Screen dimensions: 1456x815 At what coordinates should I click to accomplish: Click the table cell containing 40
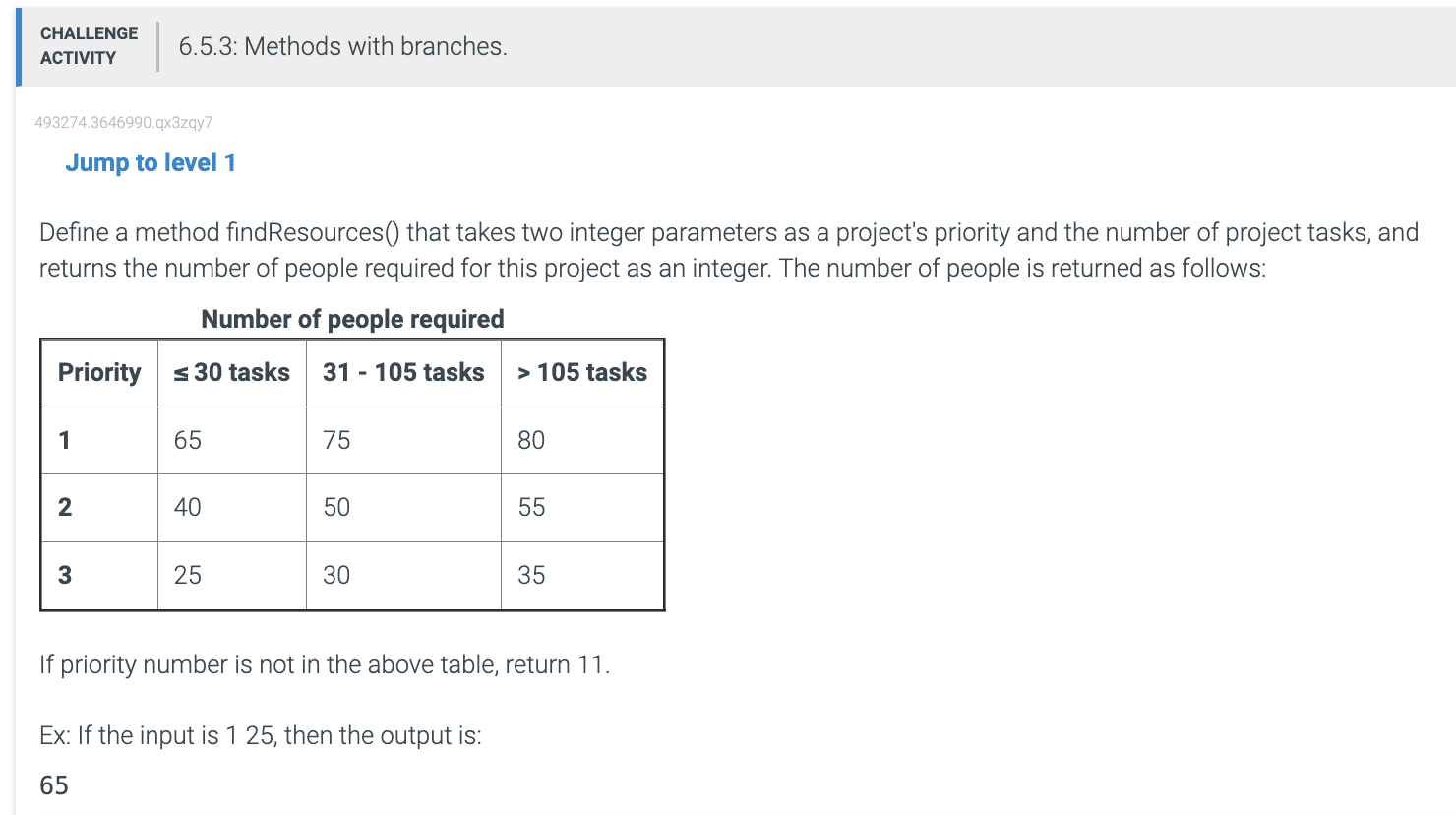[232, 508]
